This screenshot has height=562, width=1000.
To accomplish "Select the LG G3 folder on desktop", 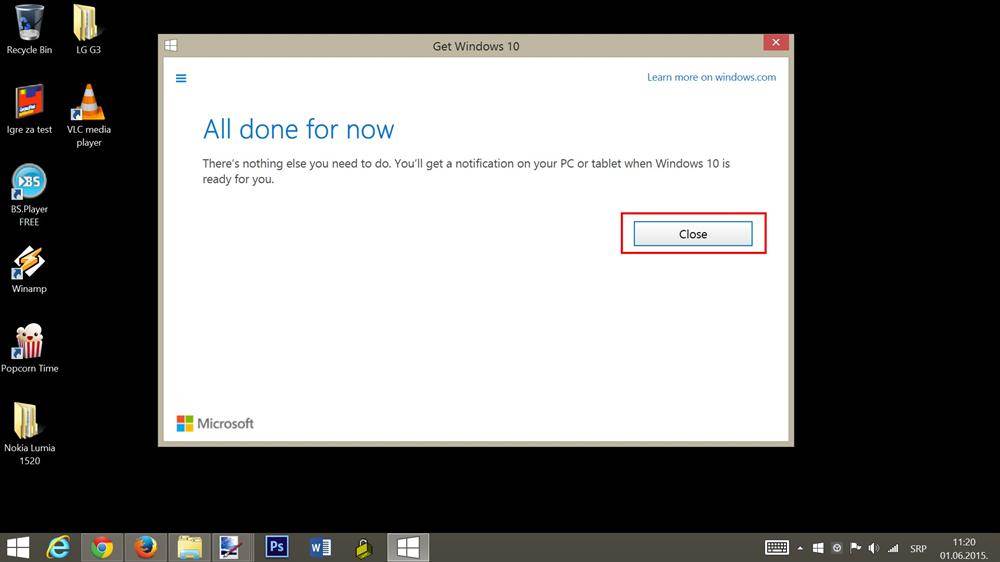I will (x=88, y=27).
